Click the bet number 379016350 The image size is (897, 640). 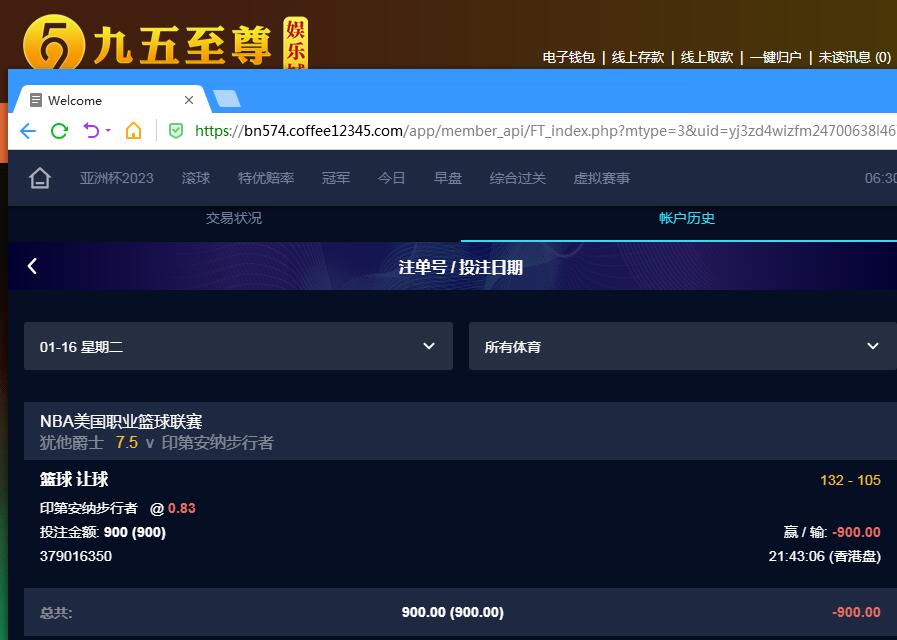click(76, 556)
